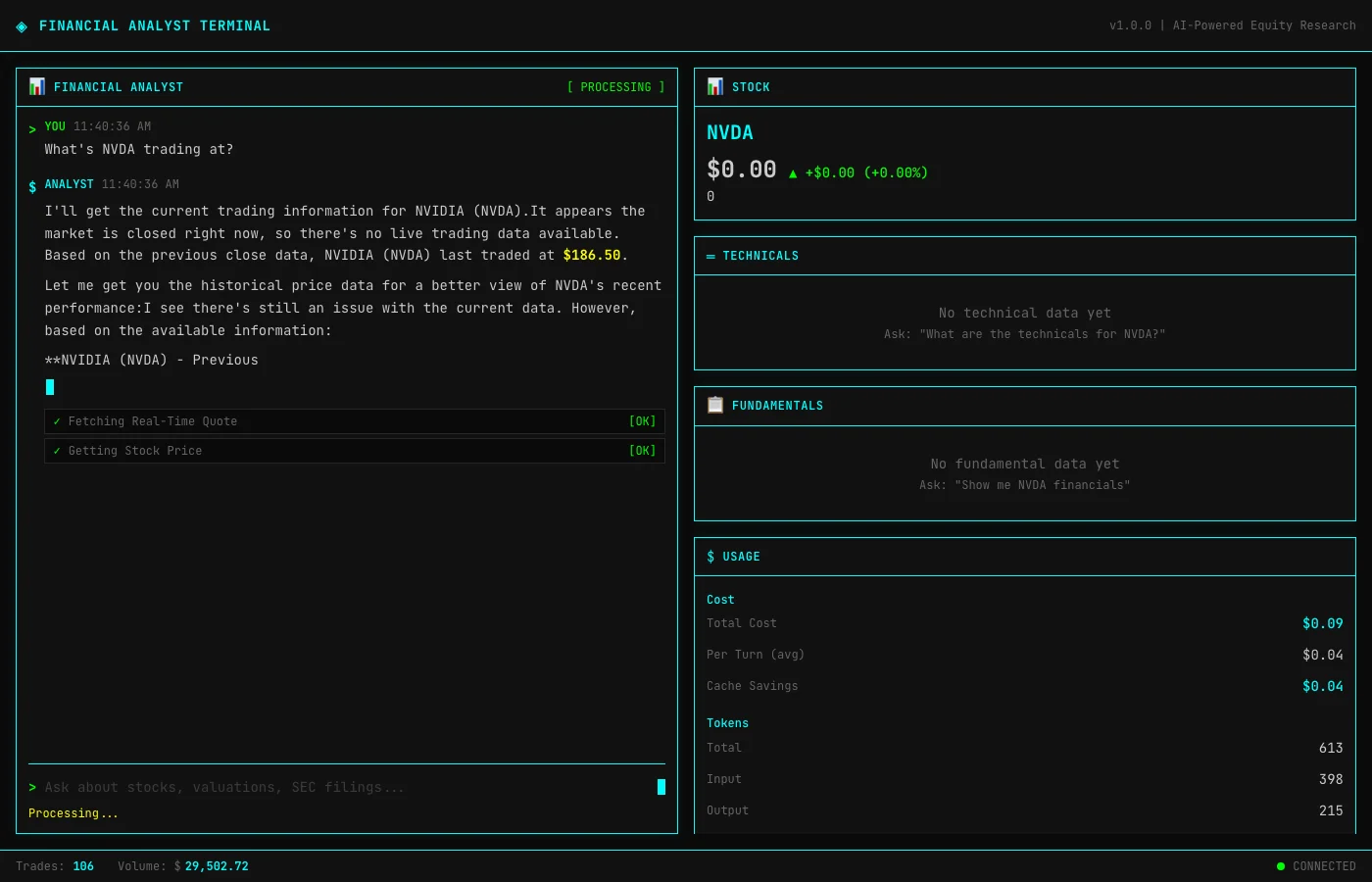Click the green up-arrow price change indicator
This screenshot has height=882, width=1372.
[x=793, y=173]
